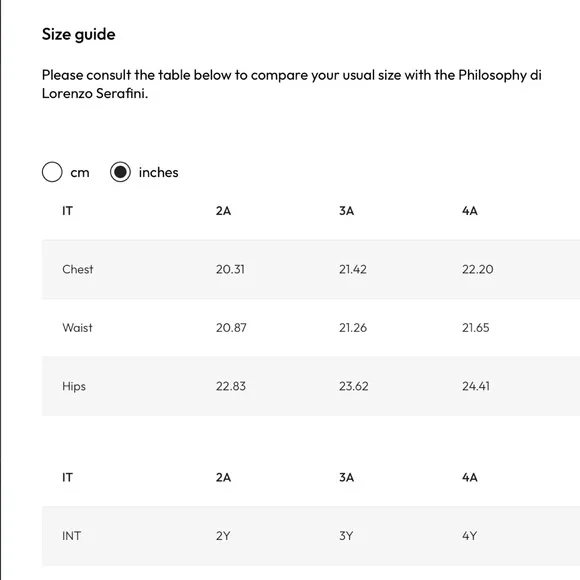The width and height of the screenshot is (580, 580).
Task: Click the Hips row label
Action: click(x=74, y=386)
